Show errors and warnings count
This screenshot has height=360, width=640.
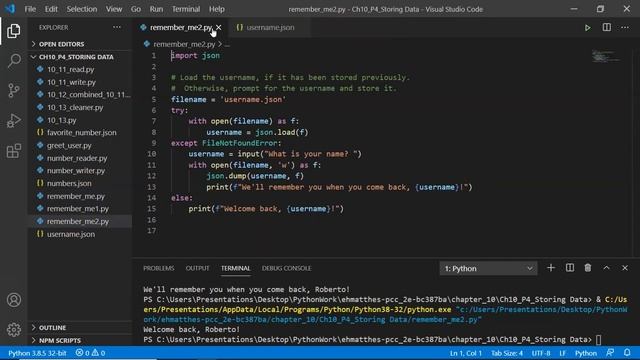coord(90,353)
